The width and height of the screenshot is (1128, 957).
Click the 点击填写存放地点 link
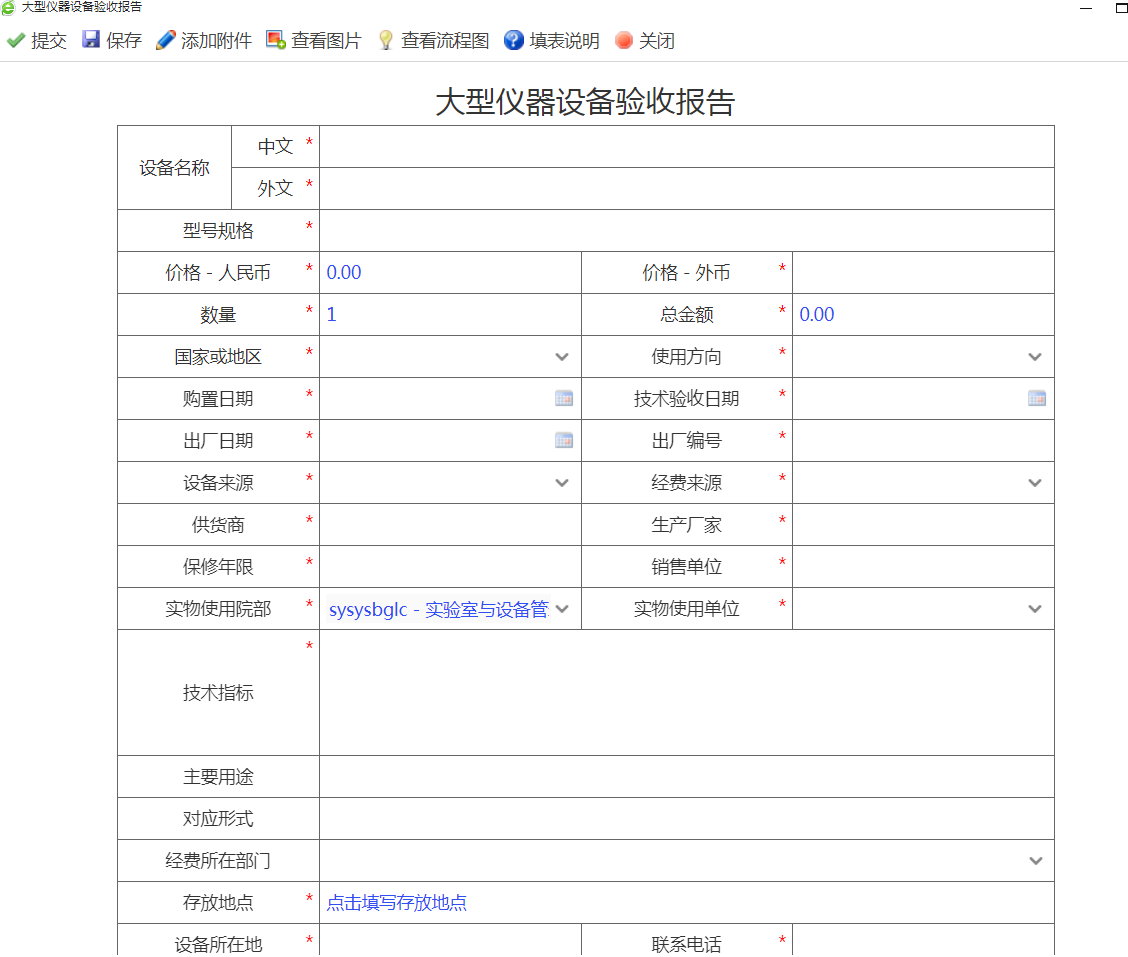coord(397,903)
